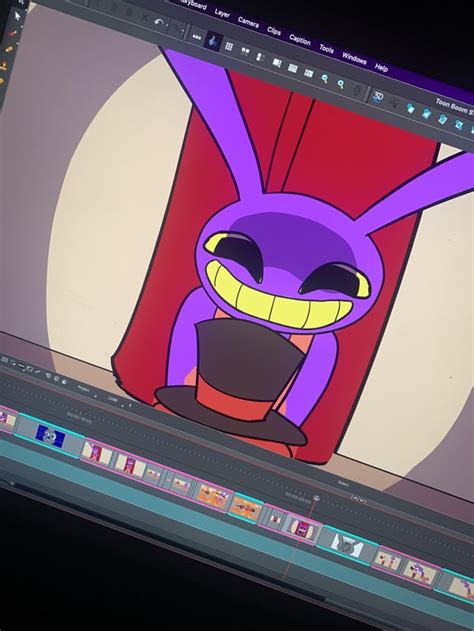Open the Tools menu

click(x=326, y=49)
